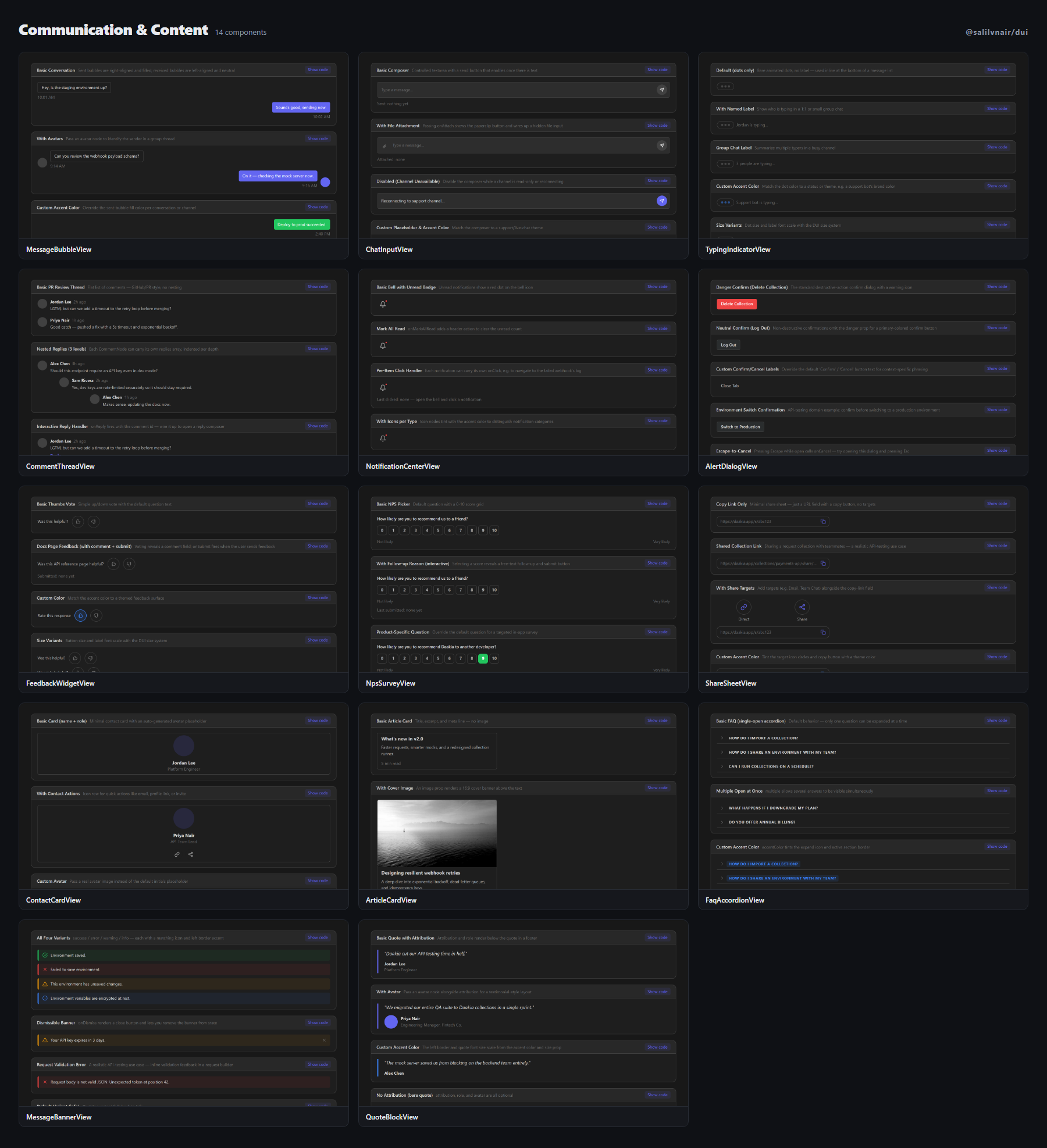Click the paperclip attach icon in With File Attachment composer
Screen dimensions: 1047x1148
(x=384, y=145)
